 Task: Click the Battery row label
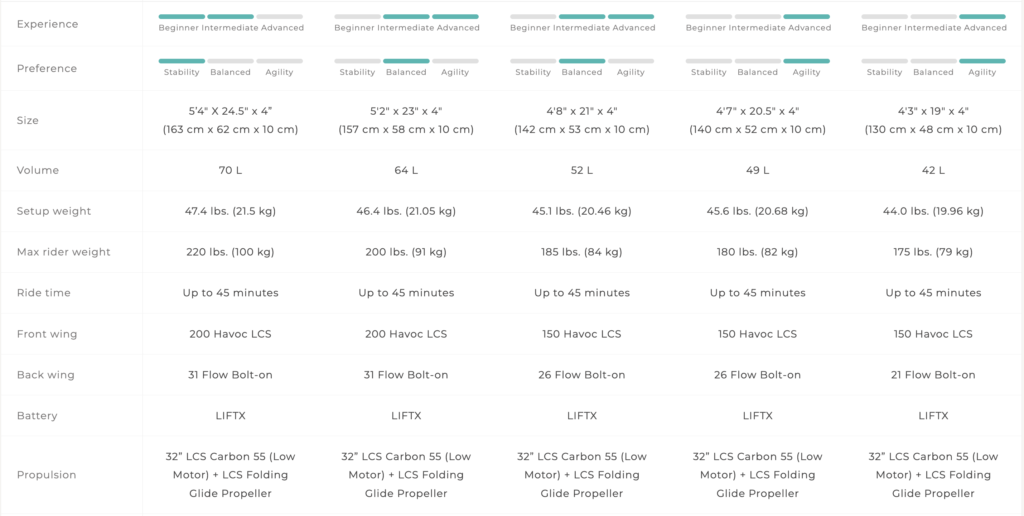tap(37, 416)
